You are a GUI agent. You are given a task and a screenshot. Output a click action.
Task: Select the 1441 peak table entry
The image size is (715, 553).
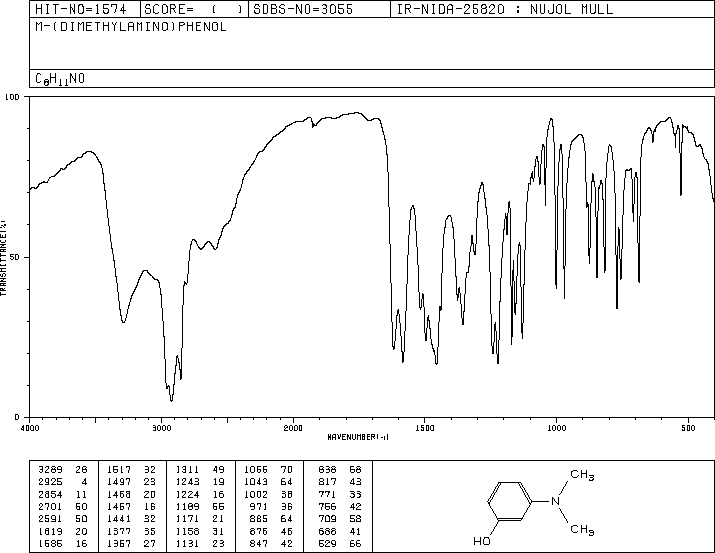(x=131, y=519)
